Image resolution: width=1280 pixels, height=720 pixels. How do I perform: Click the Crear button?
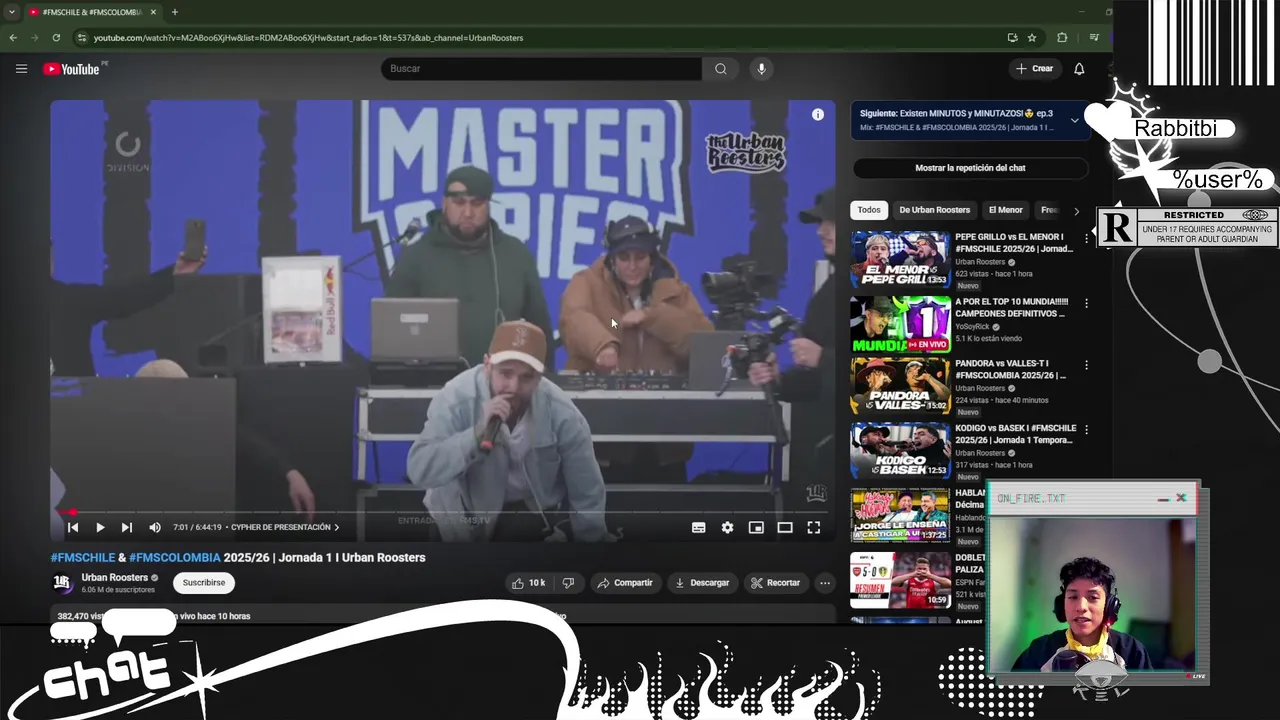point(1034,69)
